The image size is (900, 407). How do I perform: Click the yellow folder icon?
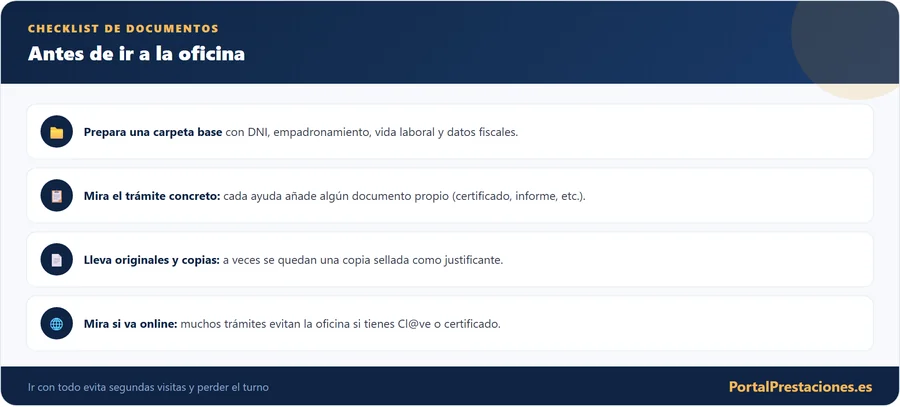[56, 132]
